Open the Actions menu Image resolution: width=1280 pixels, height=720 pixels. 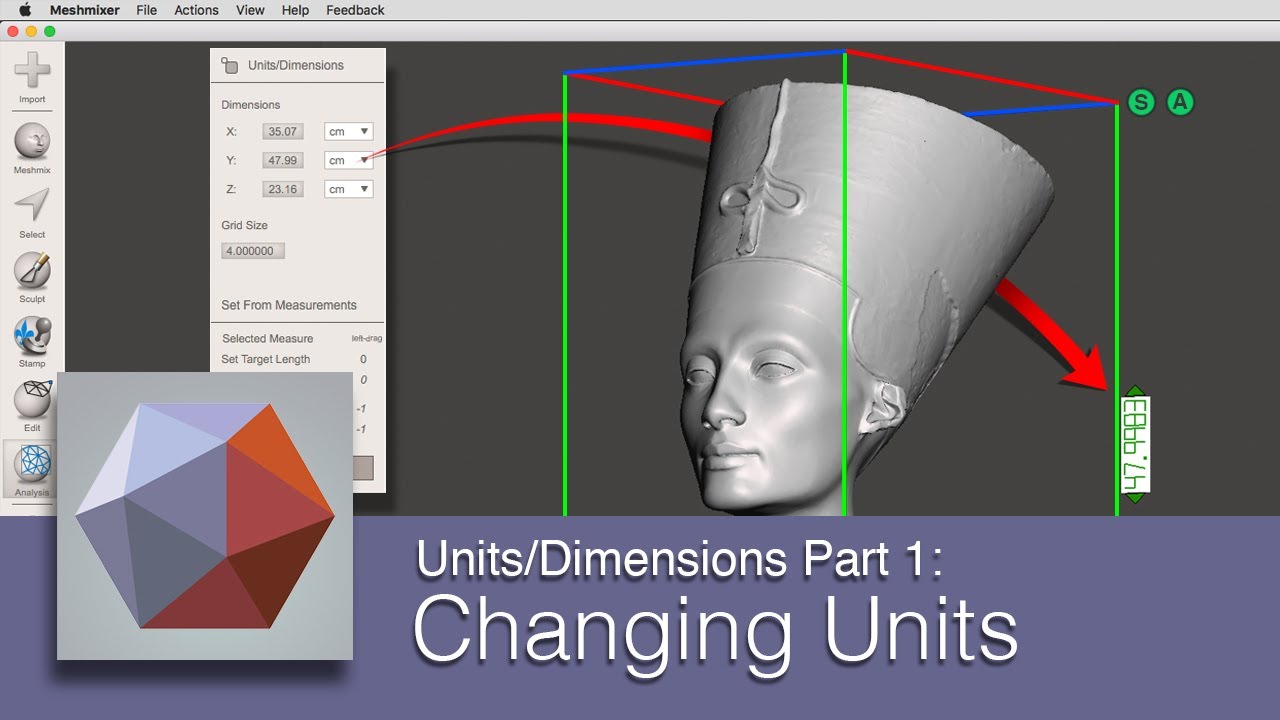[x=196, y=10]
